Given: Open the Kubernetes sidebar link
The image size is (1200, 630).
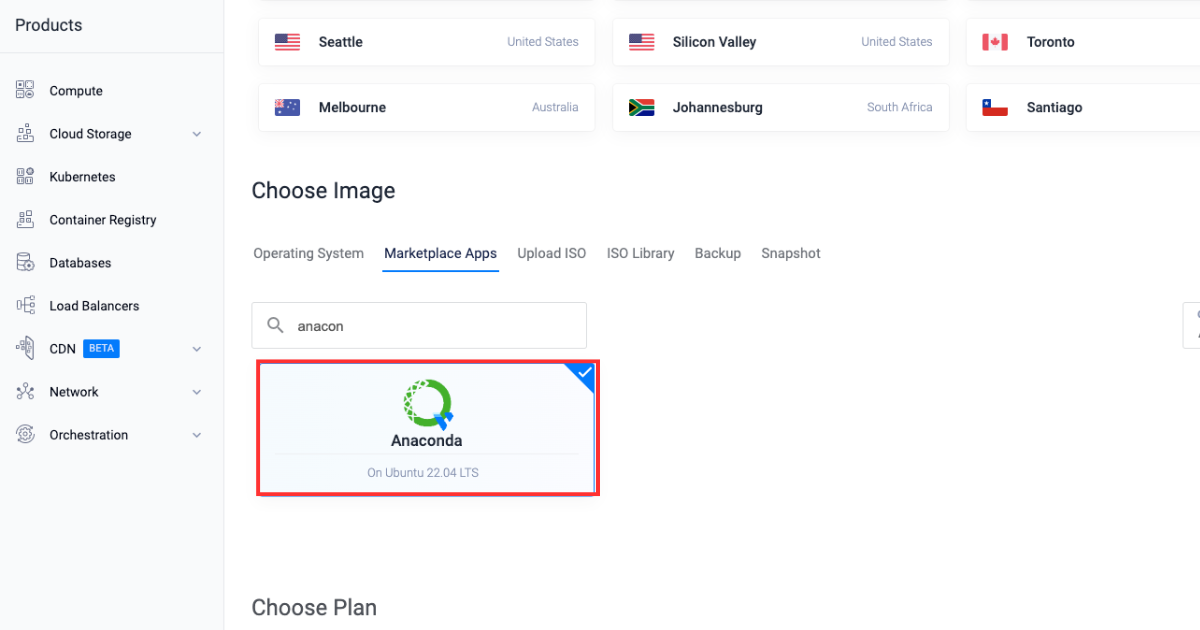Looking at the screenshot, I should pyautogui.click(x=82, y=177).
